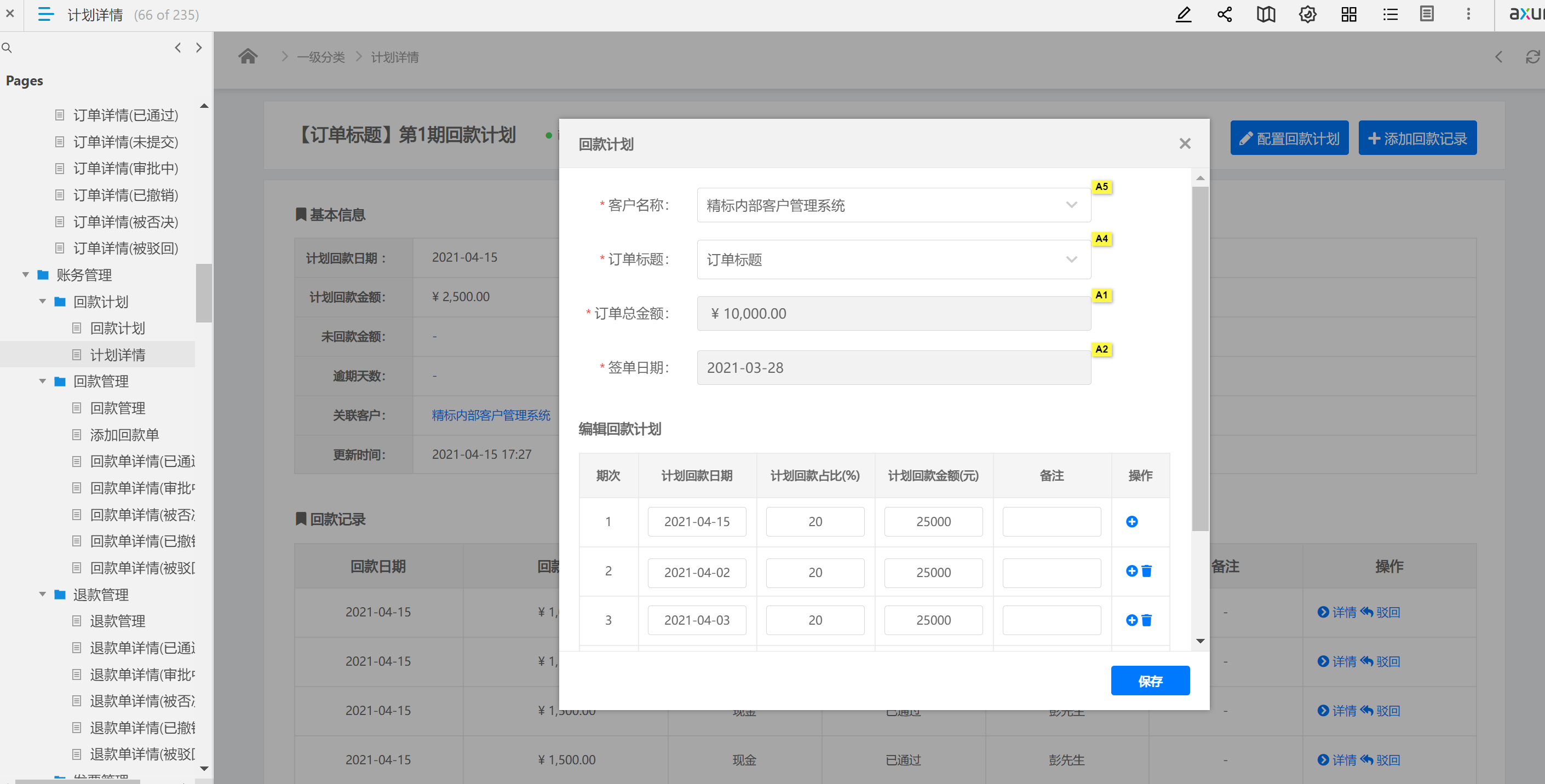Open page 订单详情(已通过)
Image resolution: width=1545 pixels, height=784 pixels.
click(125, 115)
